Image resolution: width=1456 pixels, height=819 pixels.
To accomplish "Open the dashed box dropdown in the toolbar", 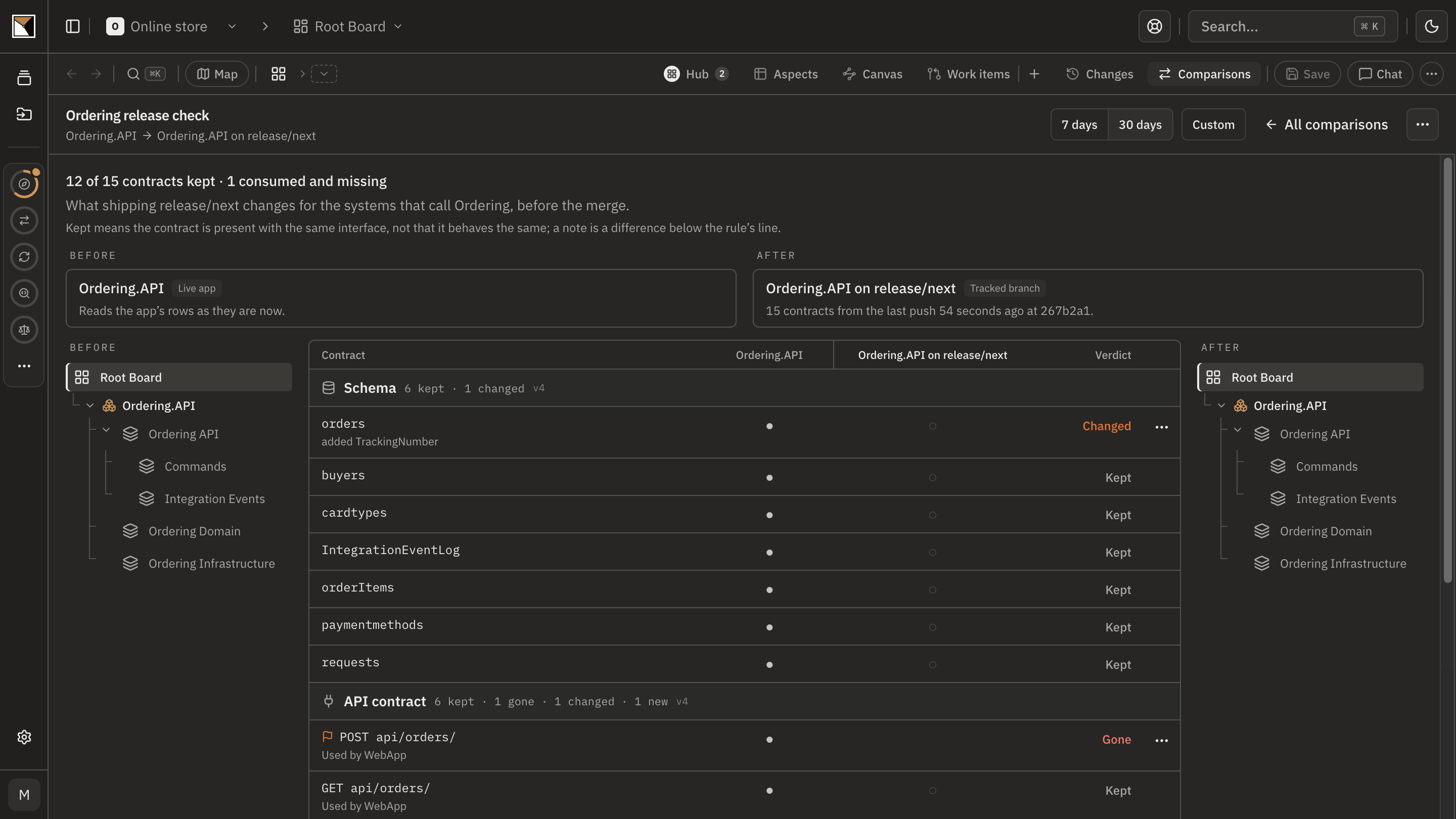I will [x=324, y=74].
